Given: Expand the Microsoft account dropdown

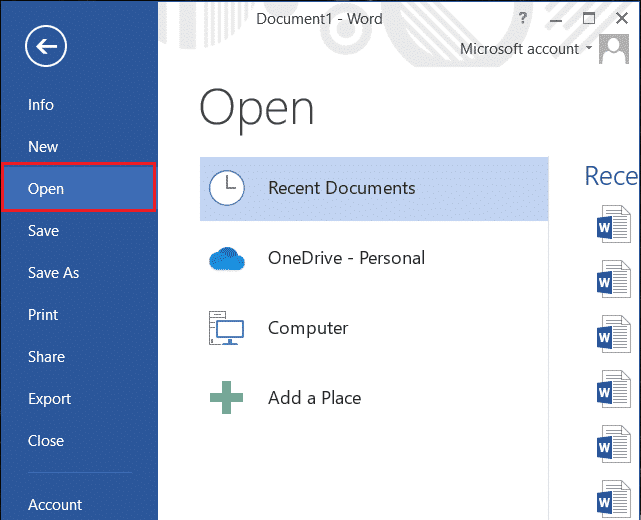Looking at the screenshot, I should 588,49.
